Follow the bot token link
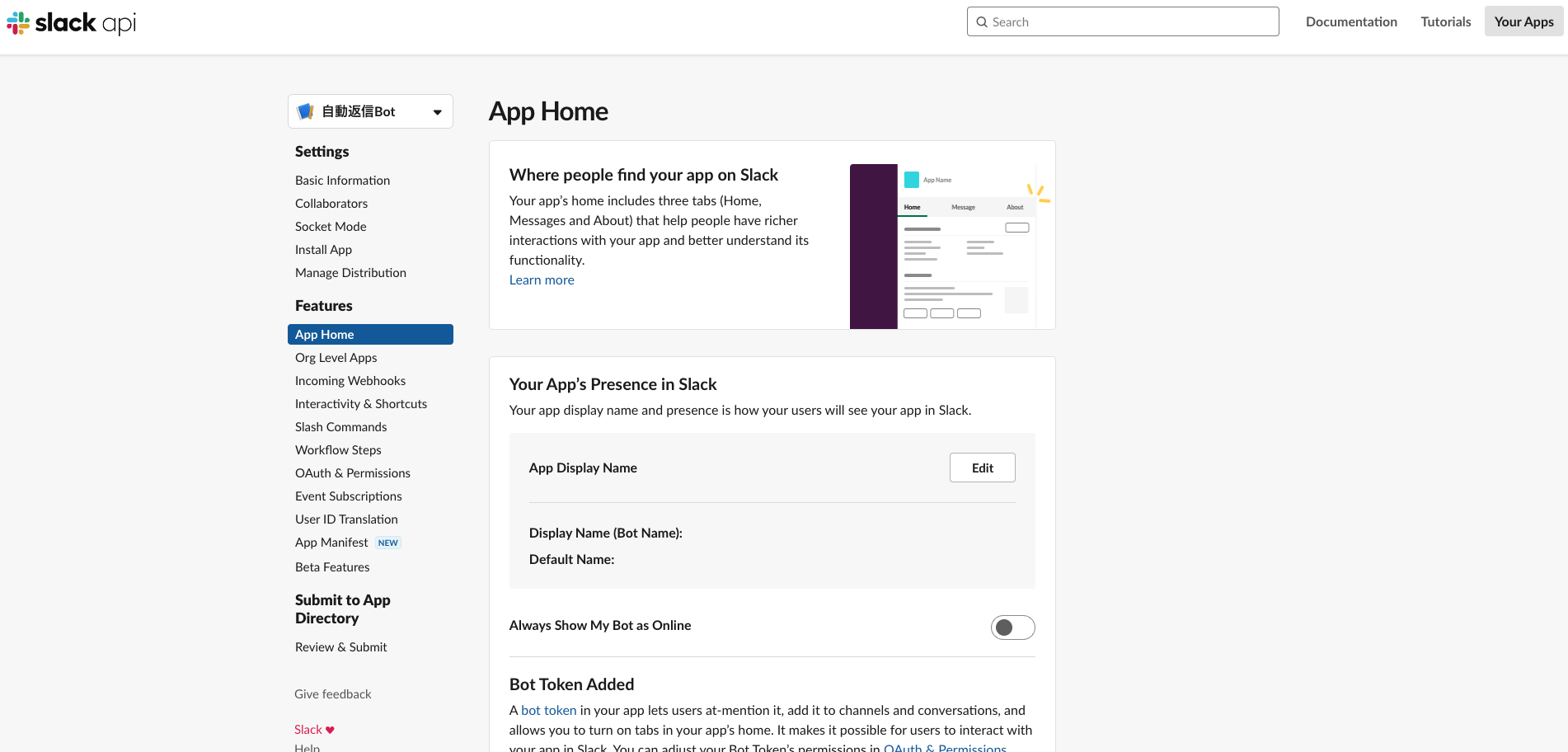 [548, 710]
